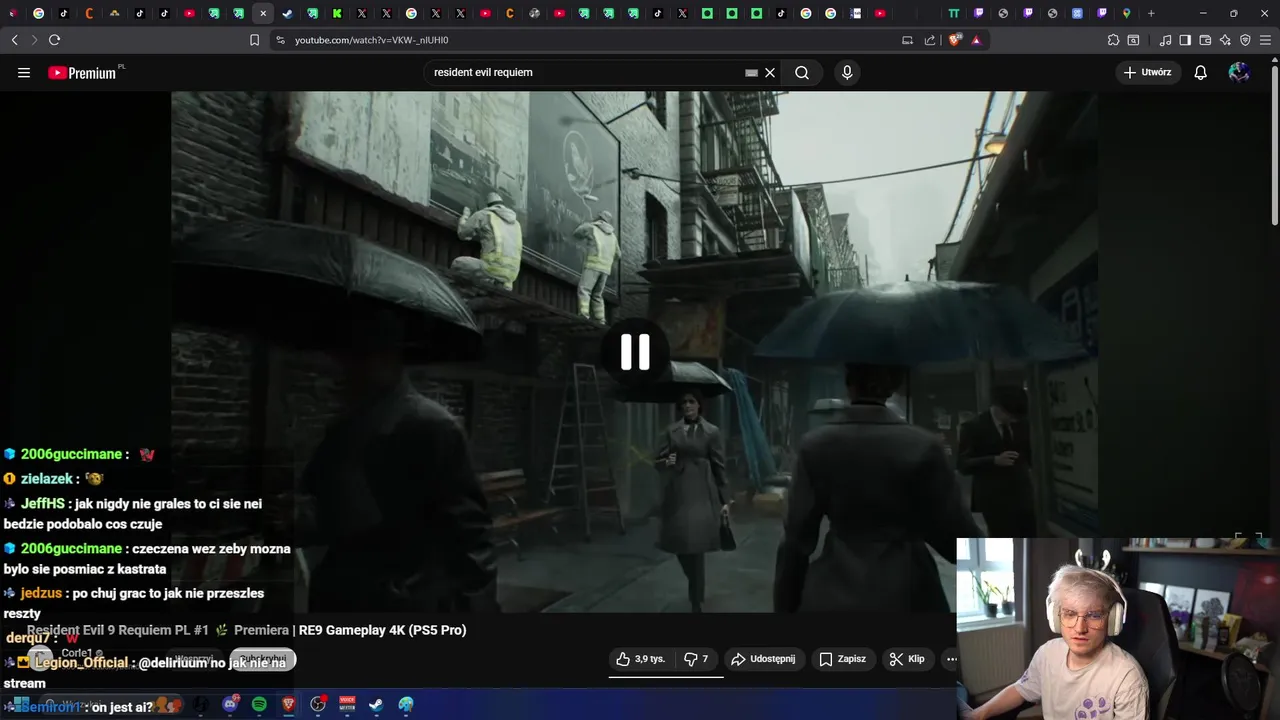This screenshot has width=1280, height=720.
Task: Click the Brave taskbar icon
Action: click(x=288, y=704)
